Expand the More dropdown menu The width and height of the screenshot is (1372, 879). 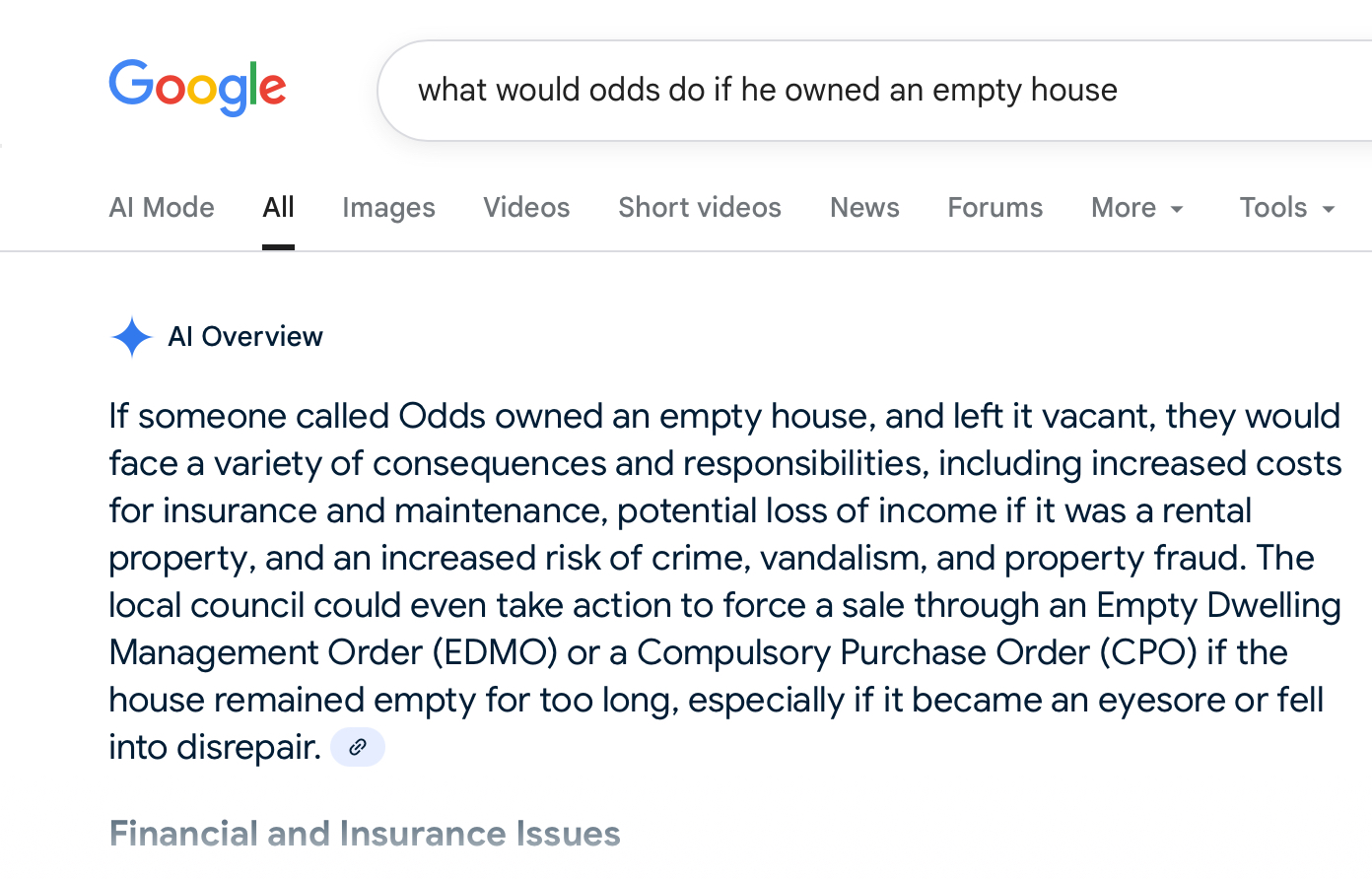pyautogui.click(x=1136, y=208)
